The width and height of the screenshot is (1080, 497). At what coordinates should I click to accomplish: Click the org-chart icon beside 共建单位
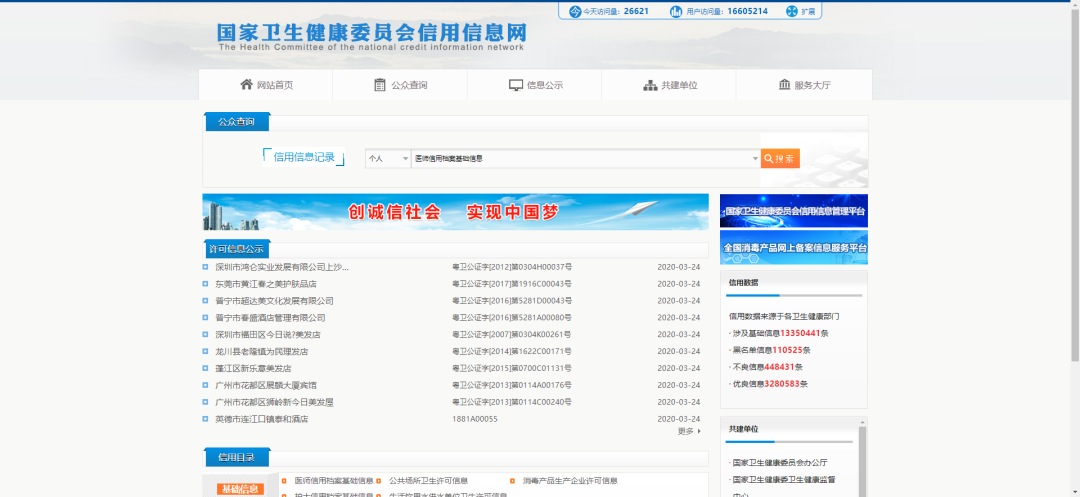pyautogui.click(x=650, y=85)
